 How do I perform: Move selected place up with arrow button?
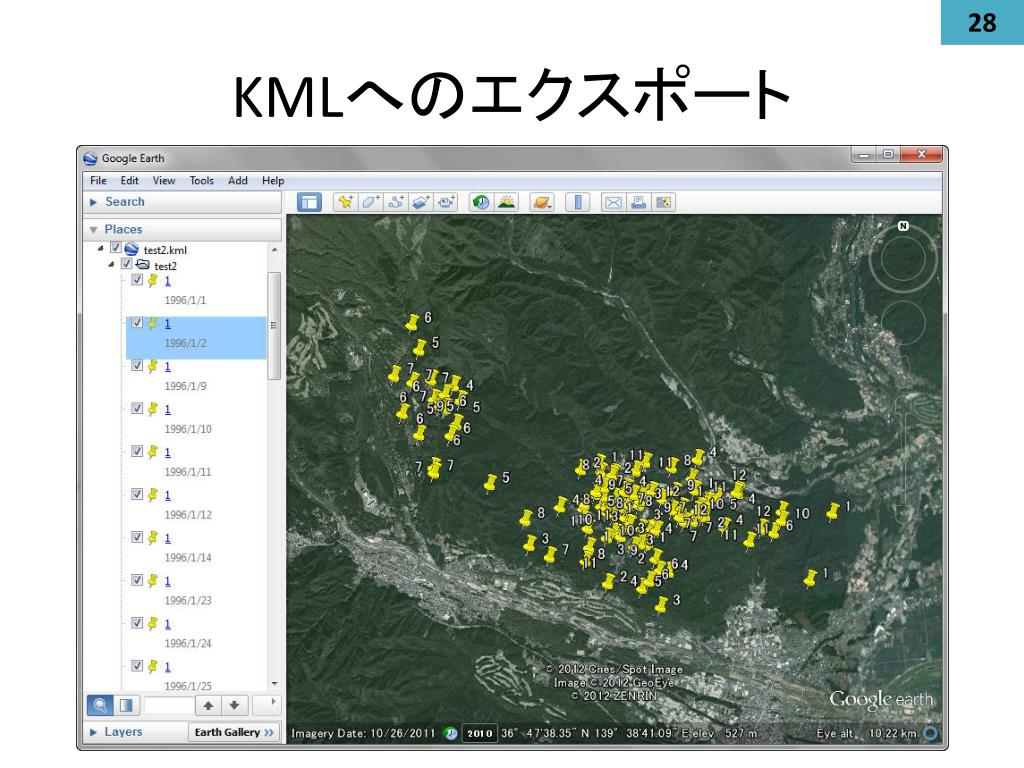[x=208, y=705]
